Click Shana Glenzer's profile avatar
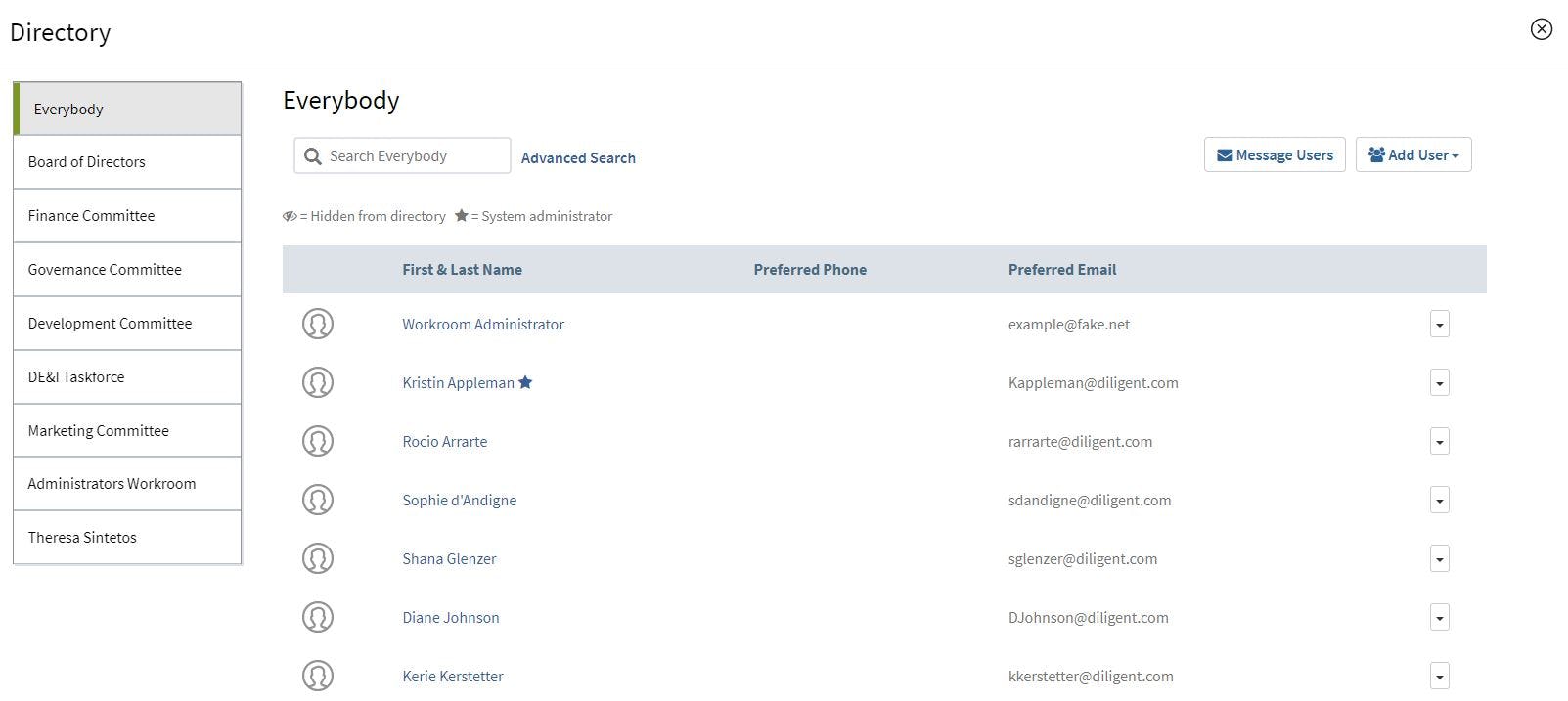Viewport: 1568px width, 701px height. coord(318,558)
